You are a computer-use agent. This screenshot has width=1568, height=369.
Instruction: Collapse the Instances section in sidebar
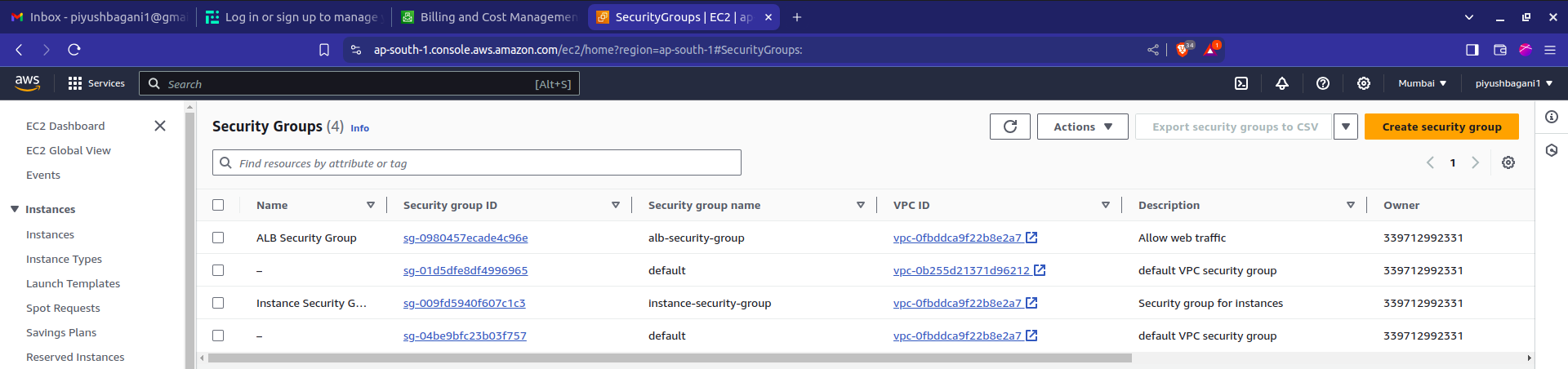15,209
